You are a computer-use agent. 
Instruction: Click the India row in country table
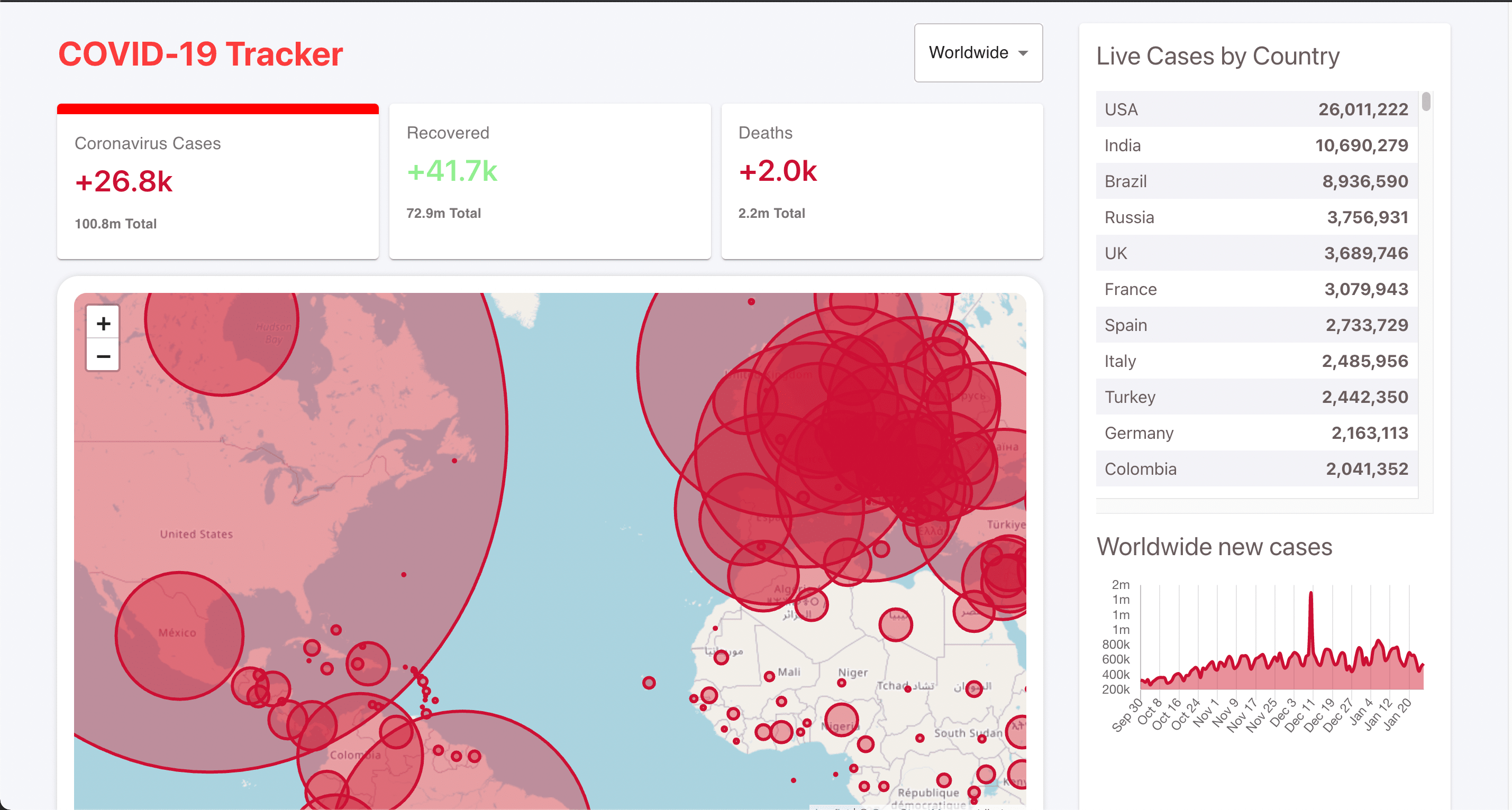[1256, 145]
